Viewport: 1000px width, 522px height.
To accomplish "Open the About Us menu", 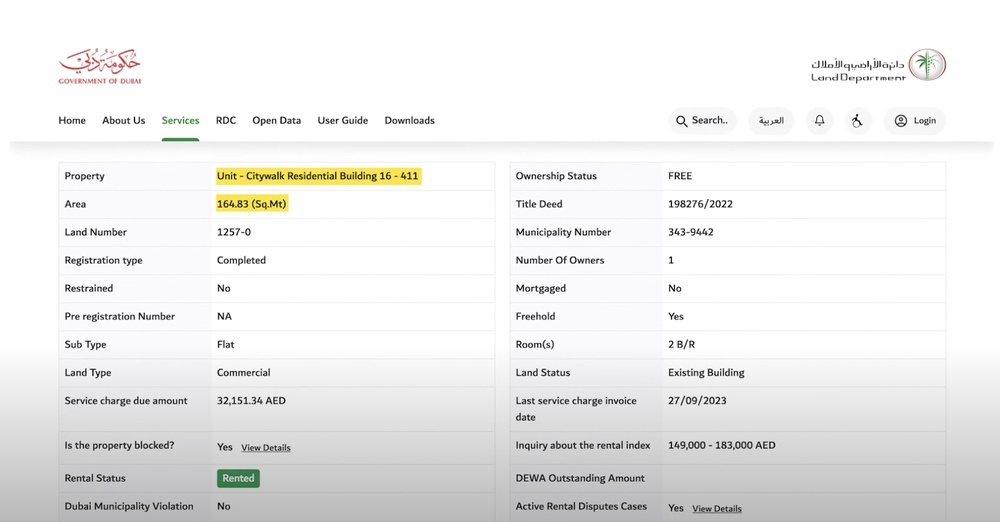I will pyautogui.click(x=123, y=121).
